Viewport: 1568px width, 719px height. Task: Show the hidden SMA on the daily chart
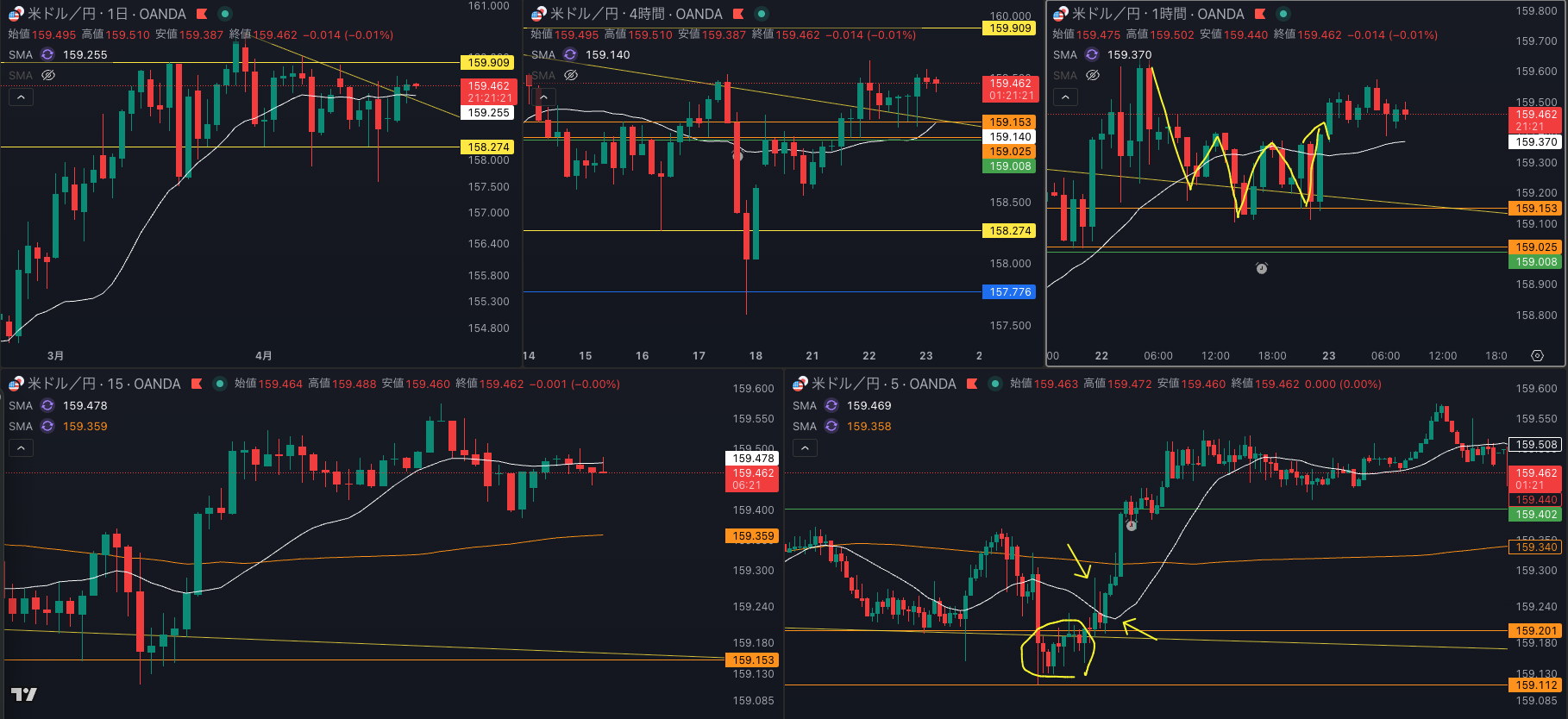(x=48, y=75)
